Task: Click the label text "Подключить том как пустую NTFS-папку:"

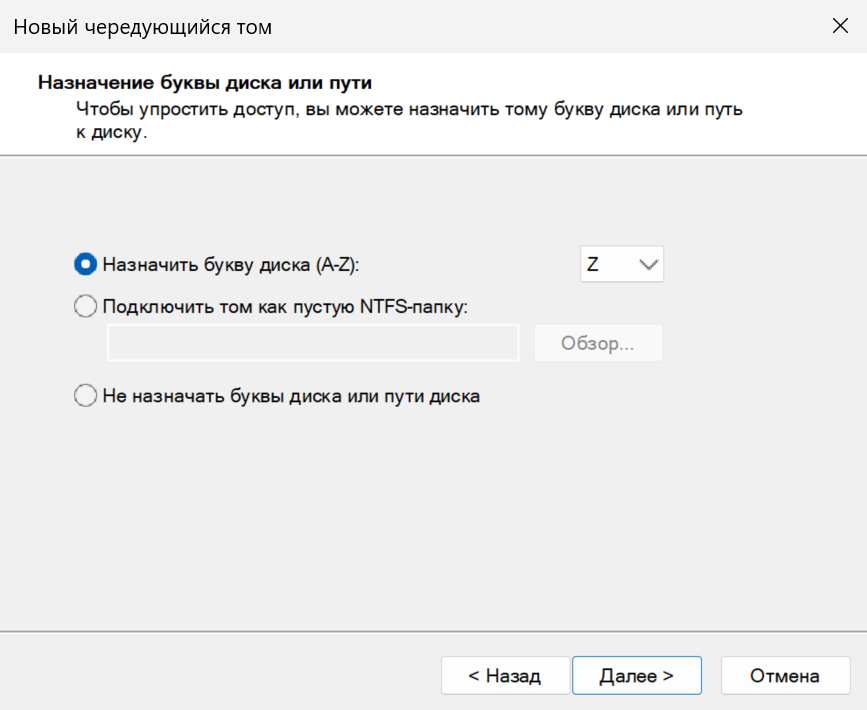Action: 285,307
